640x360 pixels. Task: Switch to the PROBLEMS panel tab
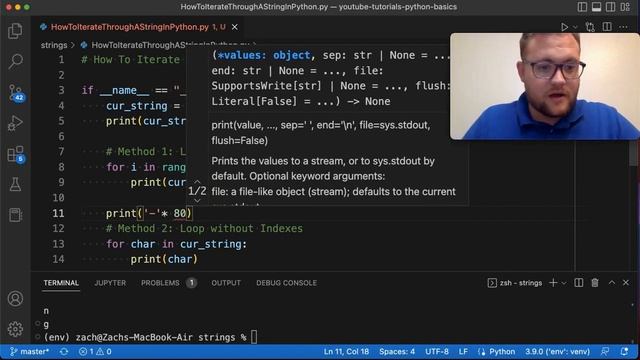(160, 283)
